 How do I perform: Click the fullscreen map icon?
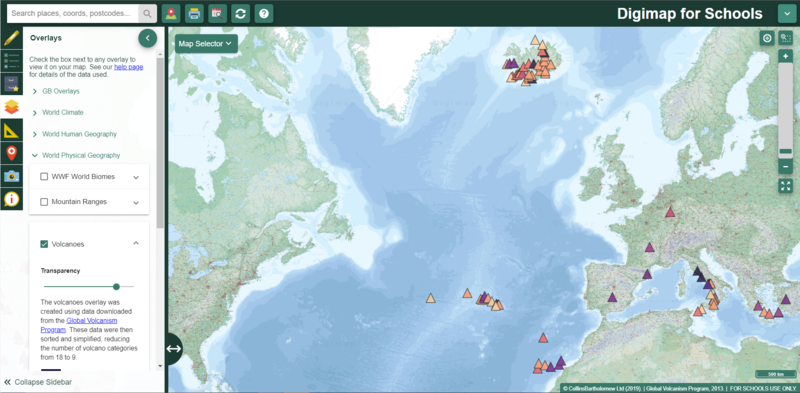pyautogui.click(x=786, y=186)
